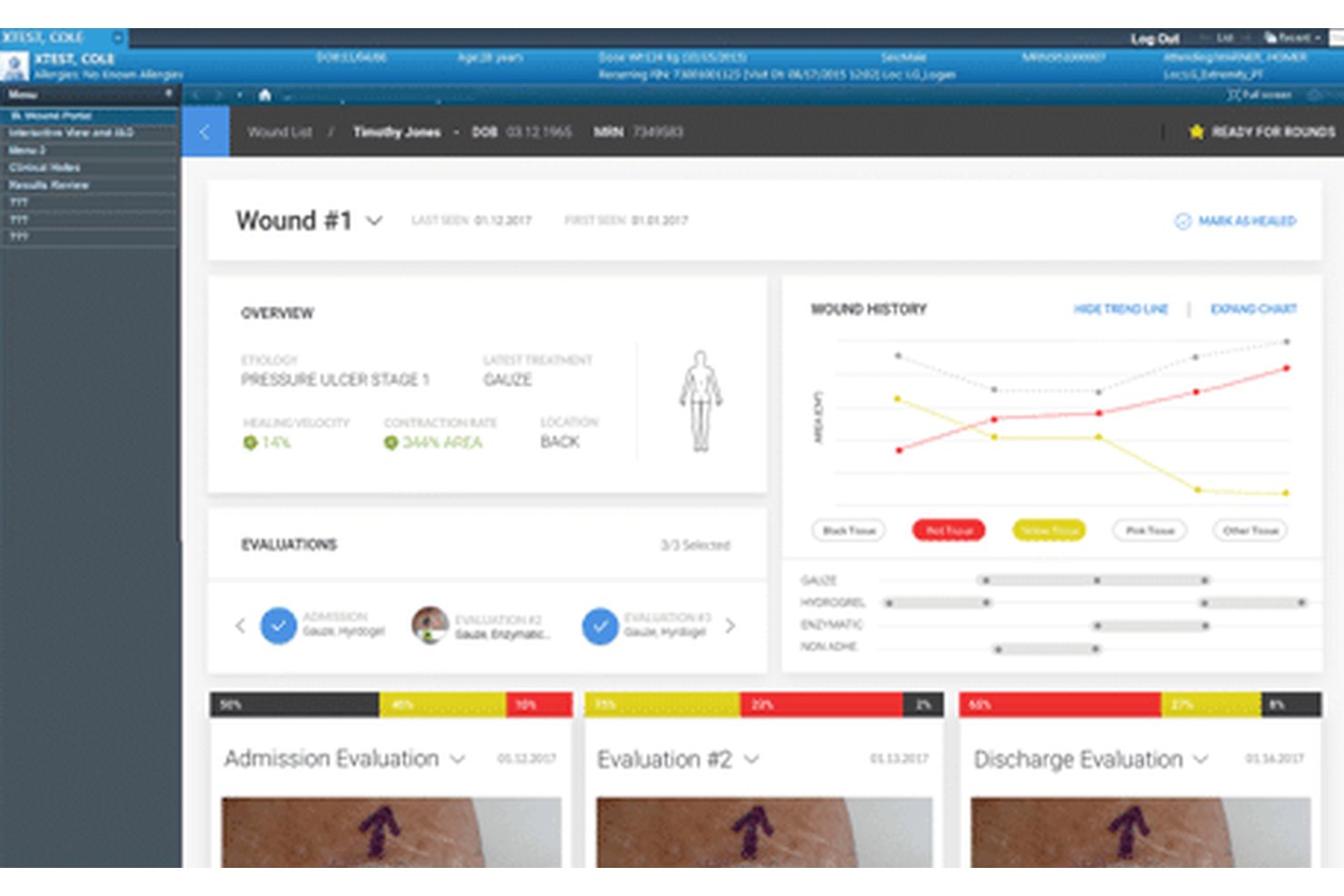Open navigation history dropdown beside arrows
1344x896 pixels.
pyautogui.click(x=240, y=94)
